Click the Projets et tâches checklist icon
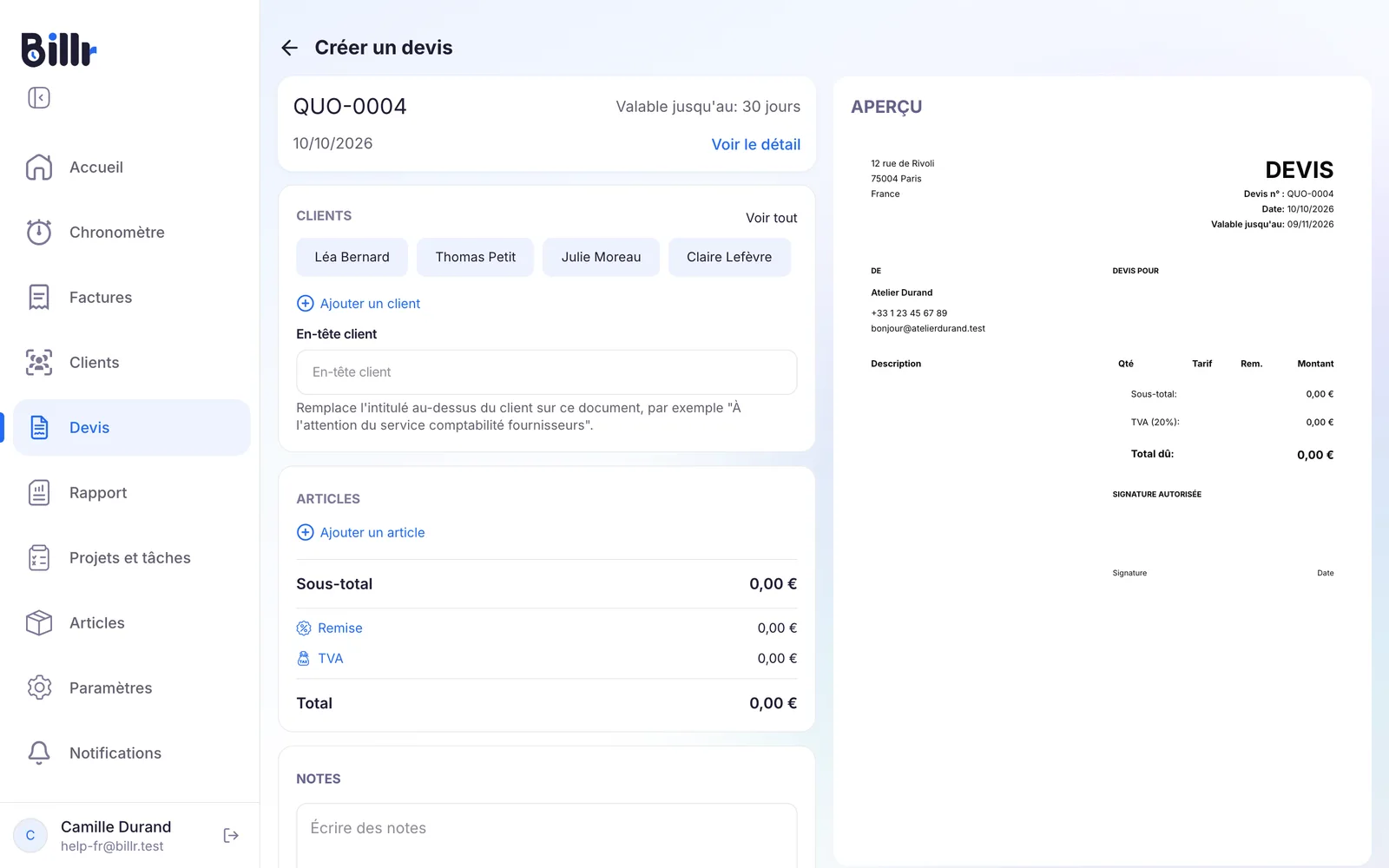 (39, 557)
